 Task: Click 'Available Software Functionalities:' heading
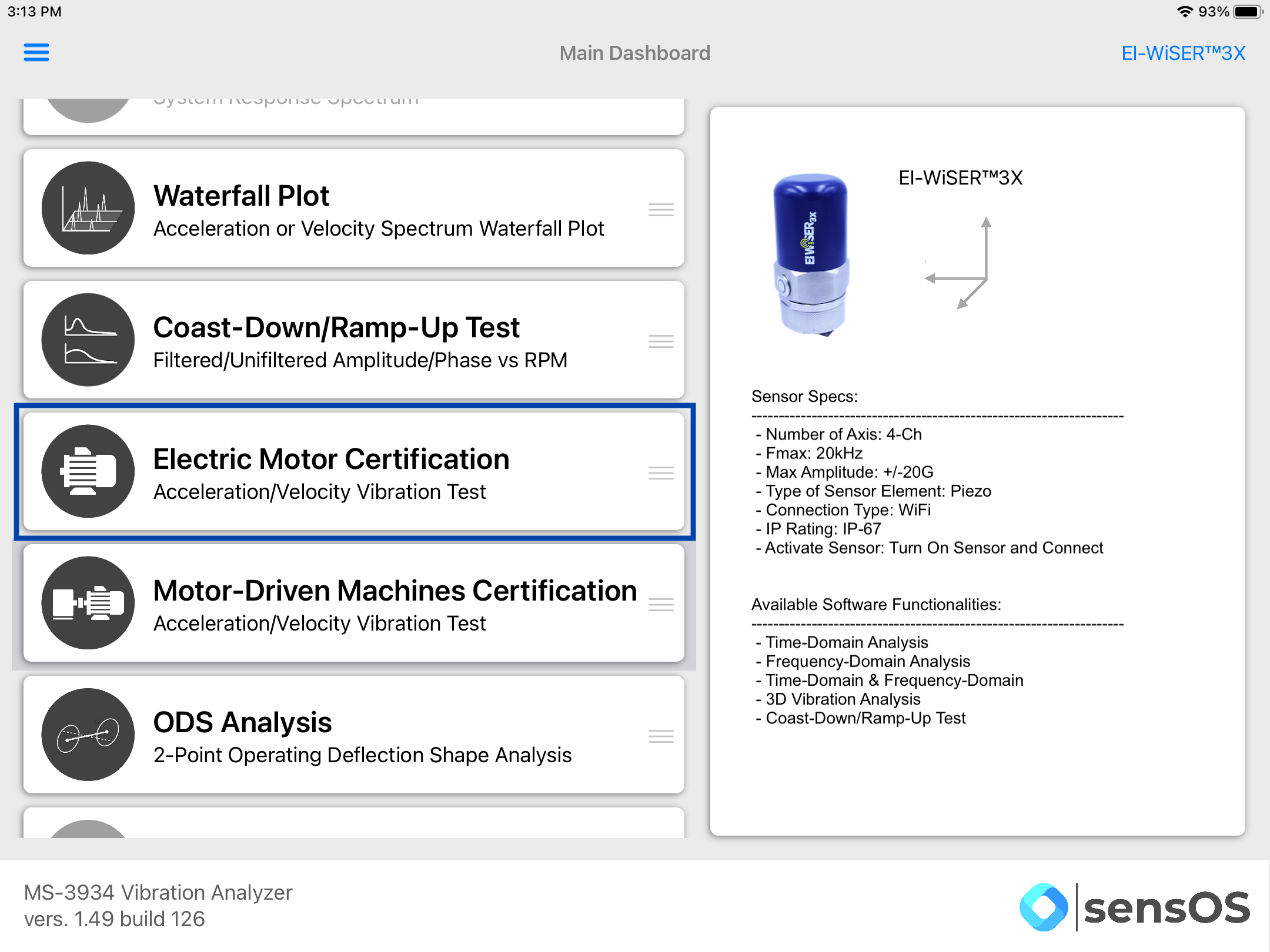[876, 605]
